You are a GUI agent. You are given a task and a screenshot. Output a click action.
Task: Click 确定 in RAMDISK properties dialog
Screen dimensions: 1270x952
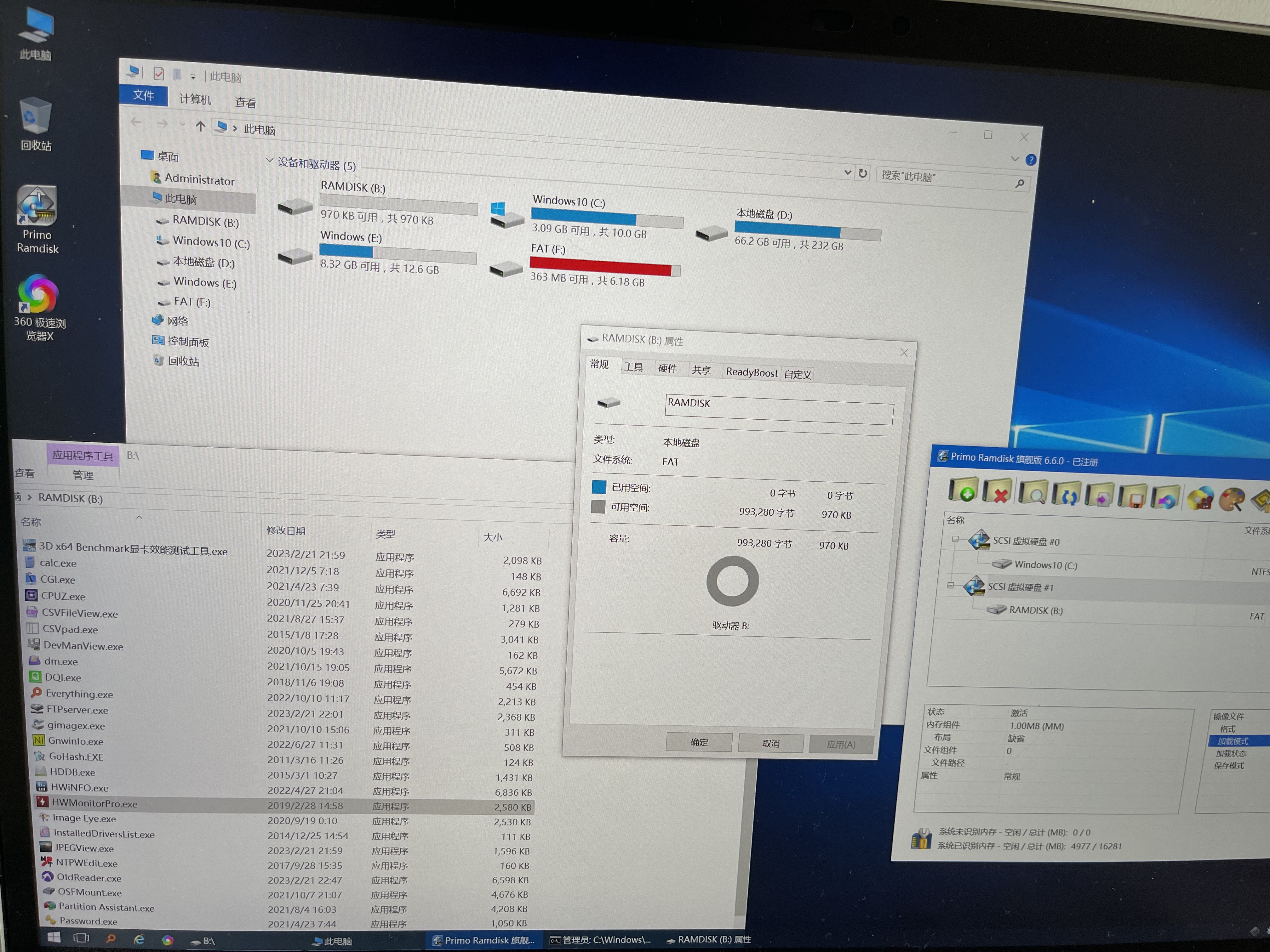(699, 742)
